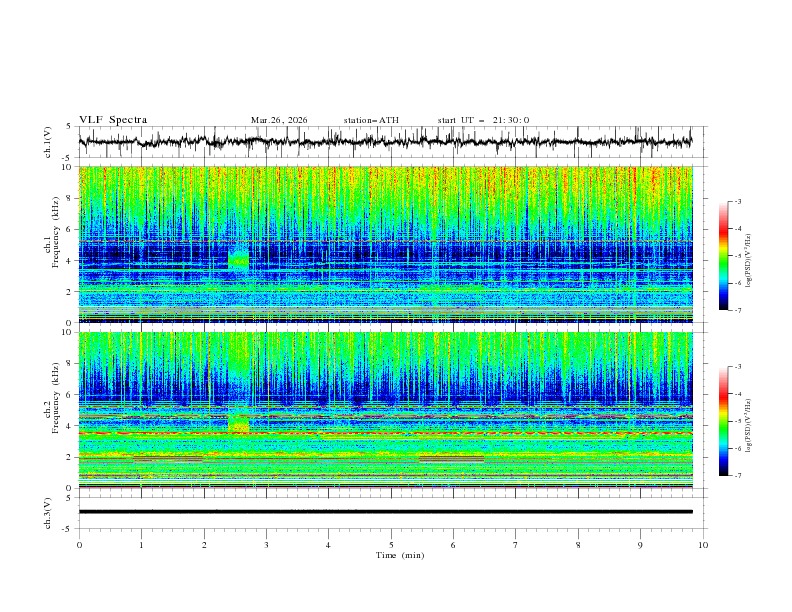
Task: Click the "ch.3(V)" axis label
Action: [48, 513]
